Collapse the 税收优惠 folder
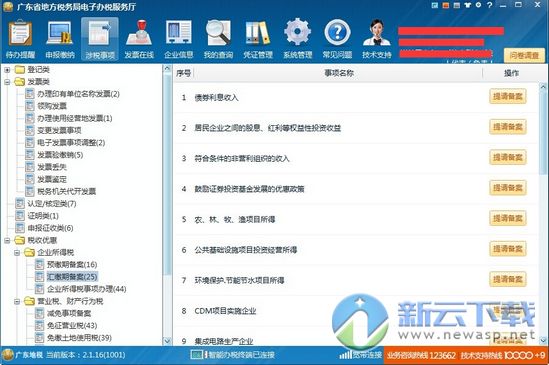 coord(7,240)
